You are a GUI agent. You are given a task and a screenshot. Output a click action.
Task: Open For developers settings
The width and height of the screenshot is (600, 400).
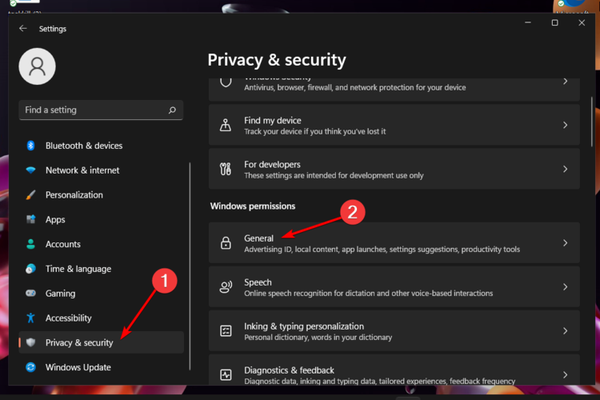394,169
